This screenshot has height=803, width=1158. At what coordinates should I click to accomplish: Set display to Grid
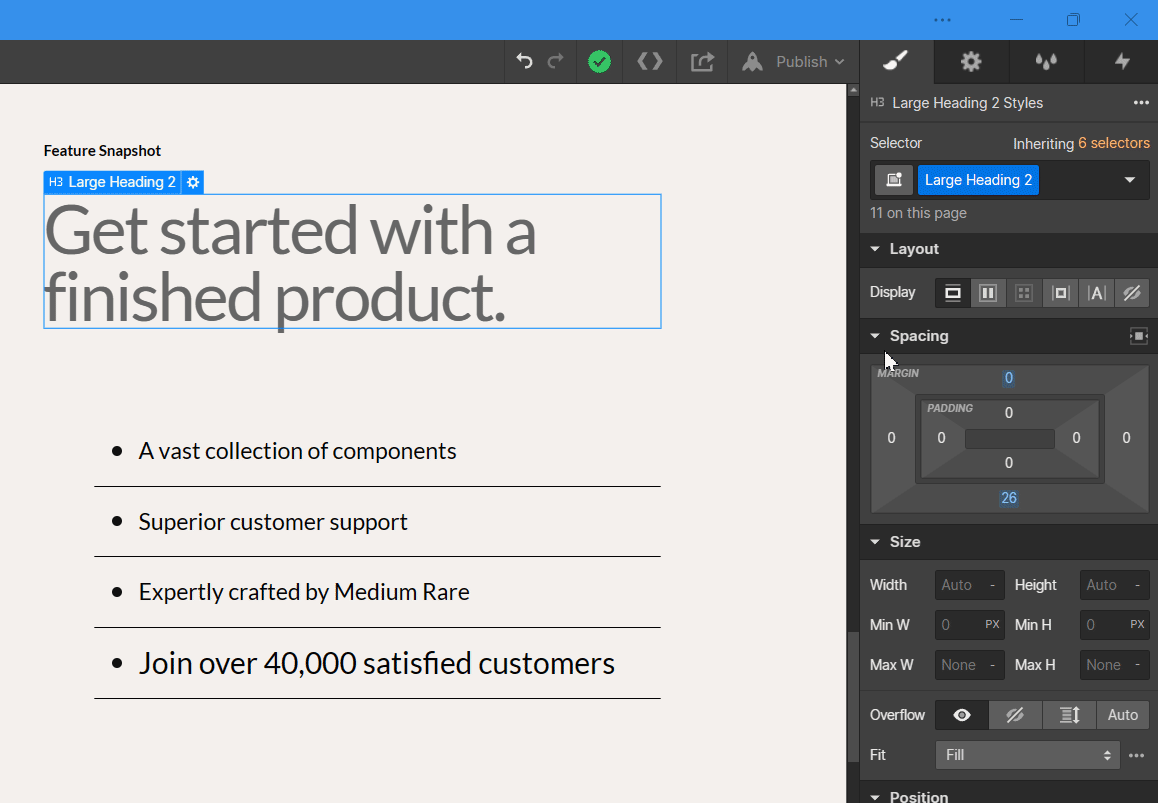(x=1024, y=293)
